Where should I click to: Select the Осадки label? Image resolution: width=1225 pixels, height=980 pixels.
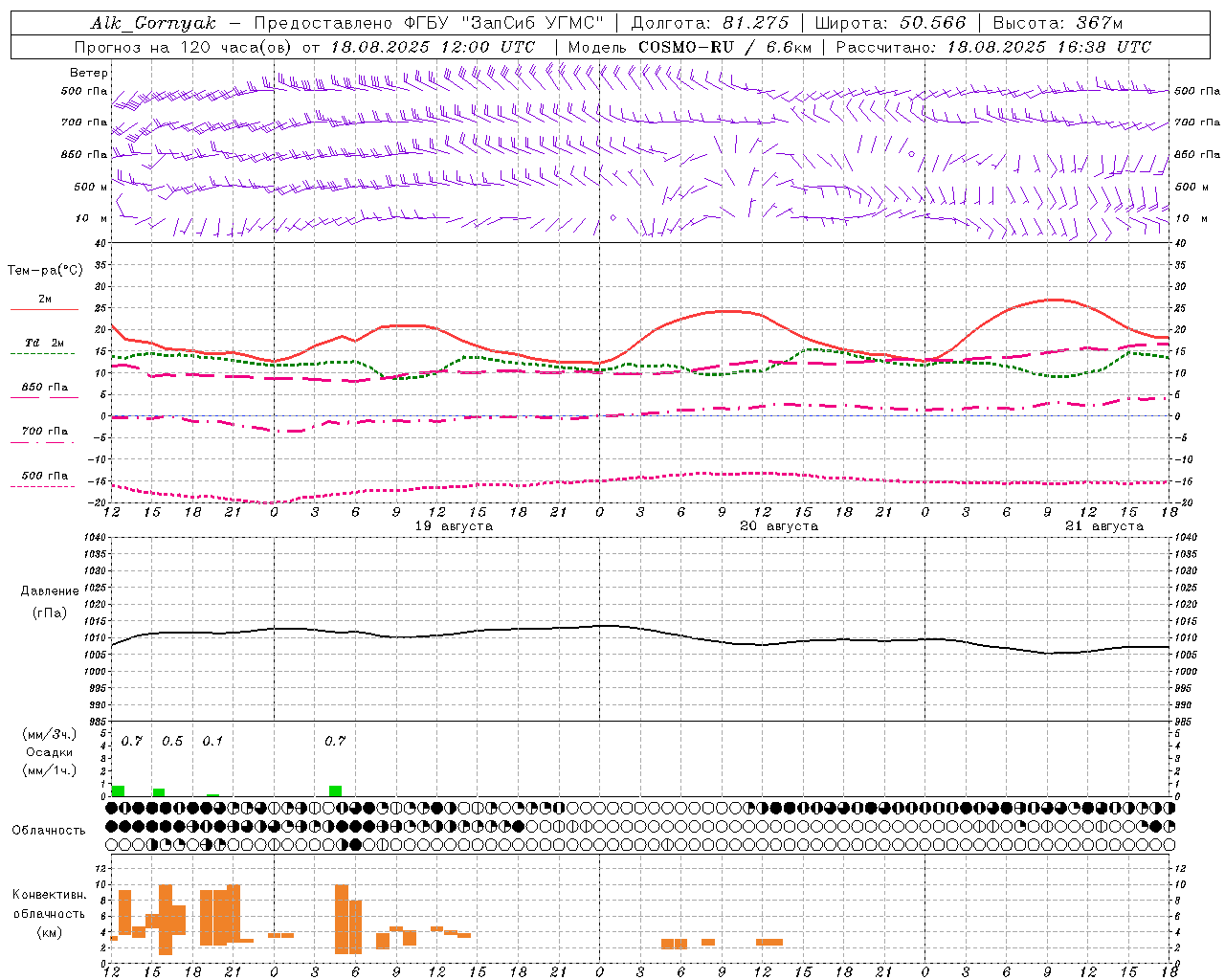pos(50,752)
